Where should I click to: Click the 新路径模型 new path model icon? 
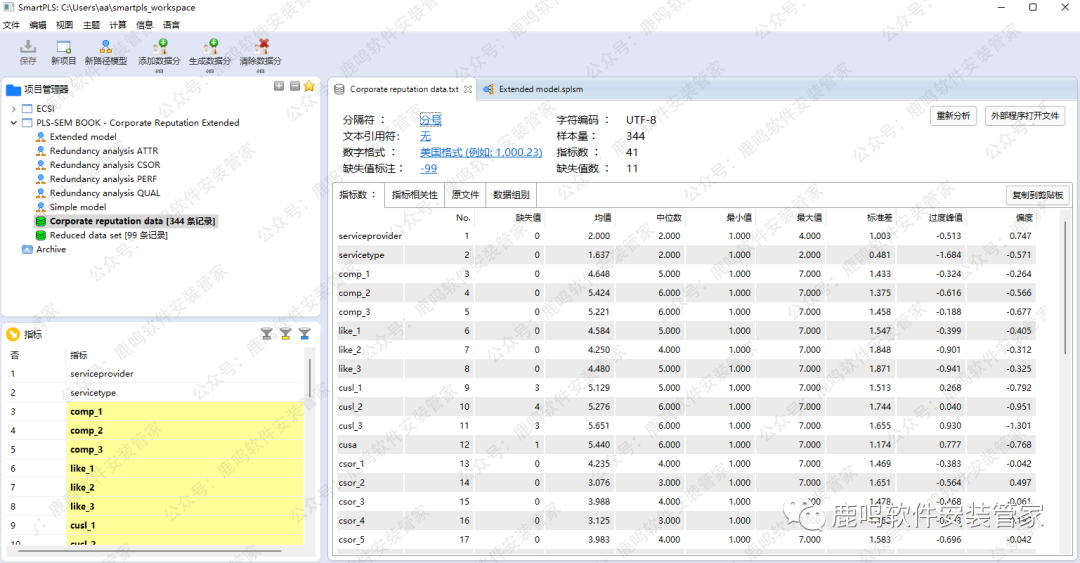click(105, 47)
